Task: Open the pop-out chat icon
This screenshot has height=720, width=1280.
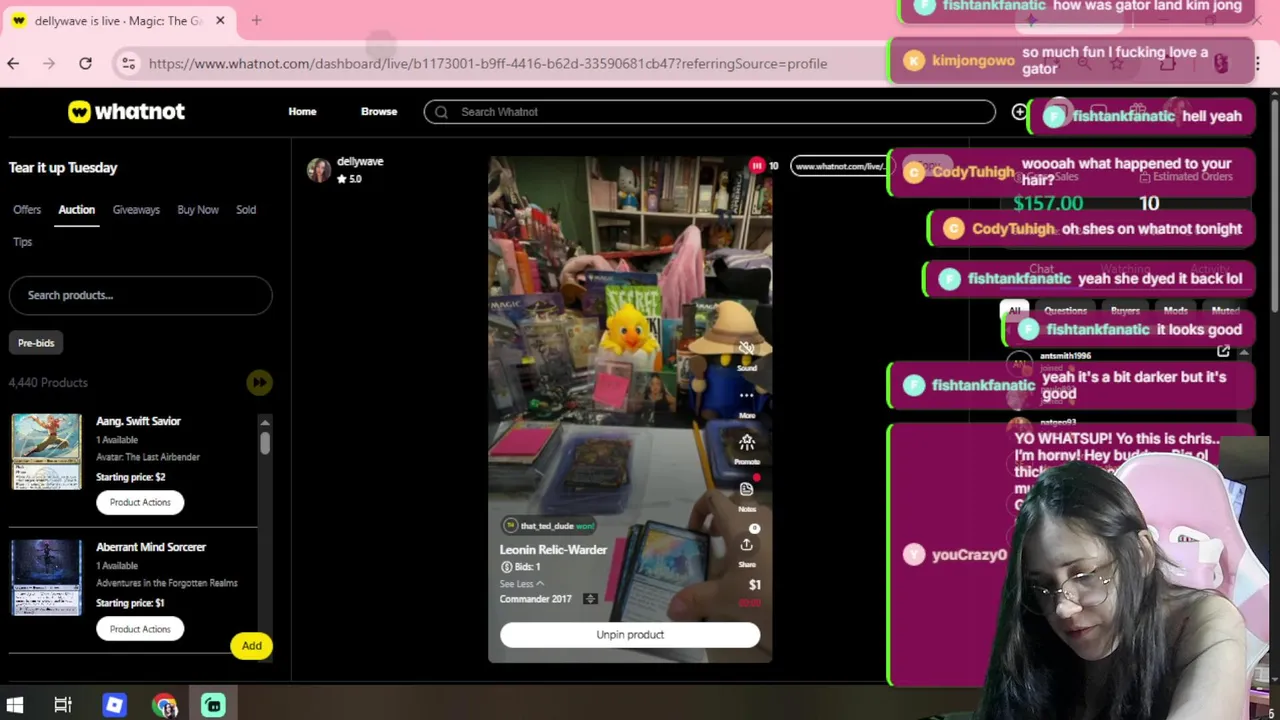Action: [1223, 351]
